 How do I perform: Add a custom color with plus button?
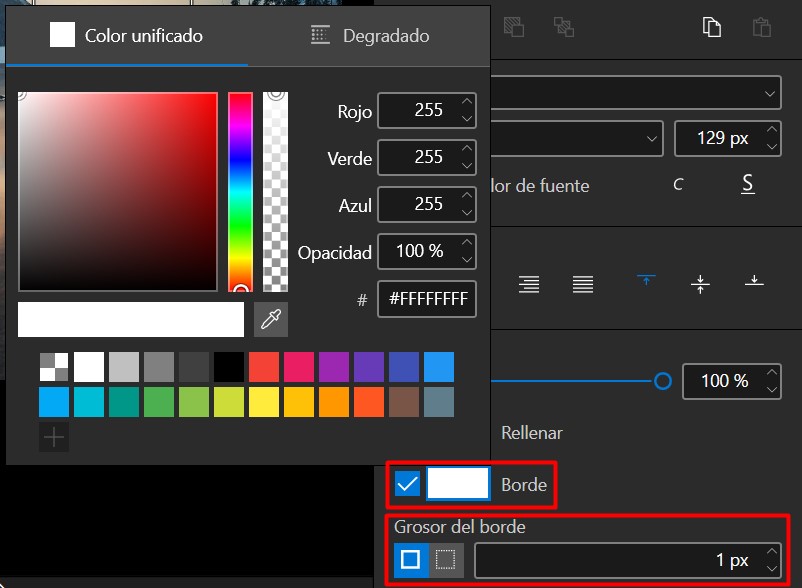tap(54, 437)
